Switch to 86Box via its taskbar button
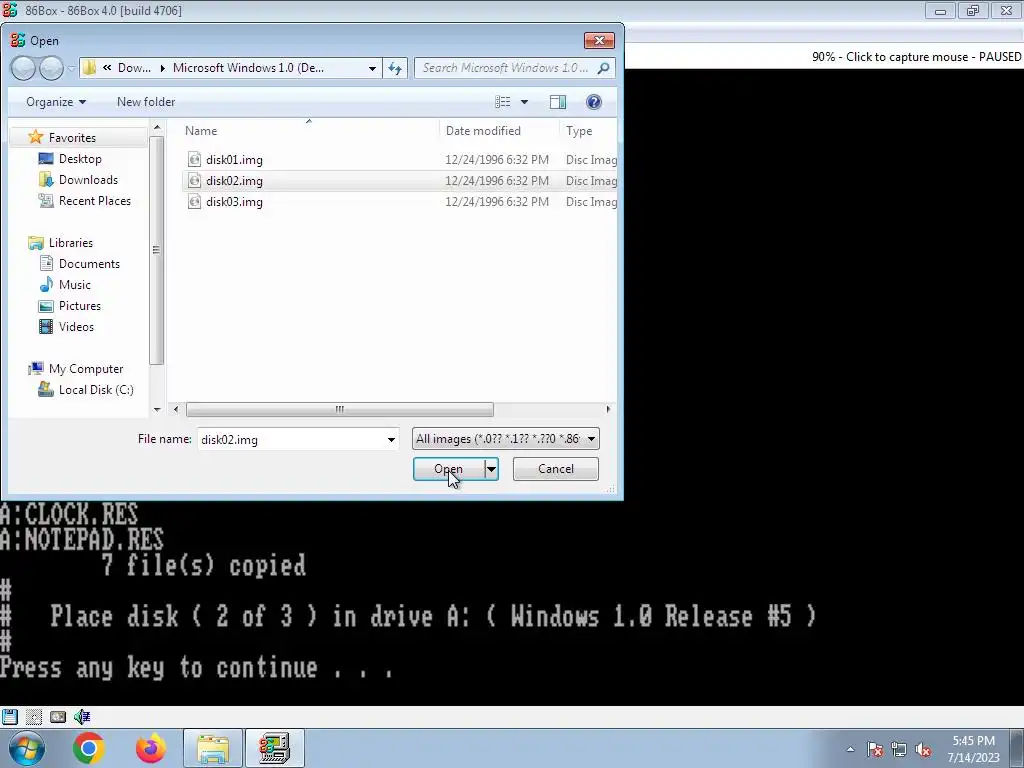 tap(274, 748)
